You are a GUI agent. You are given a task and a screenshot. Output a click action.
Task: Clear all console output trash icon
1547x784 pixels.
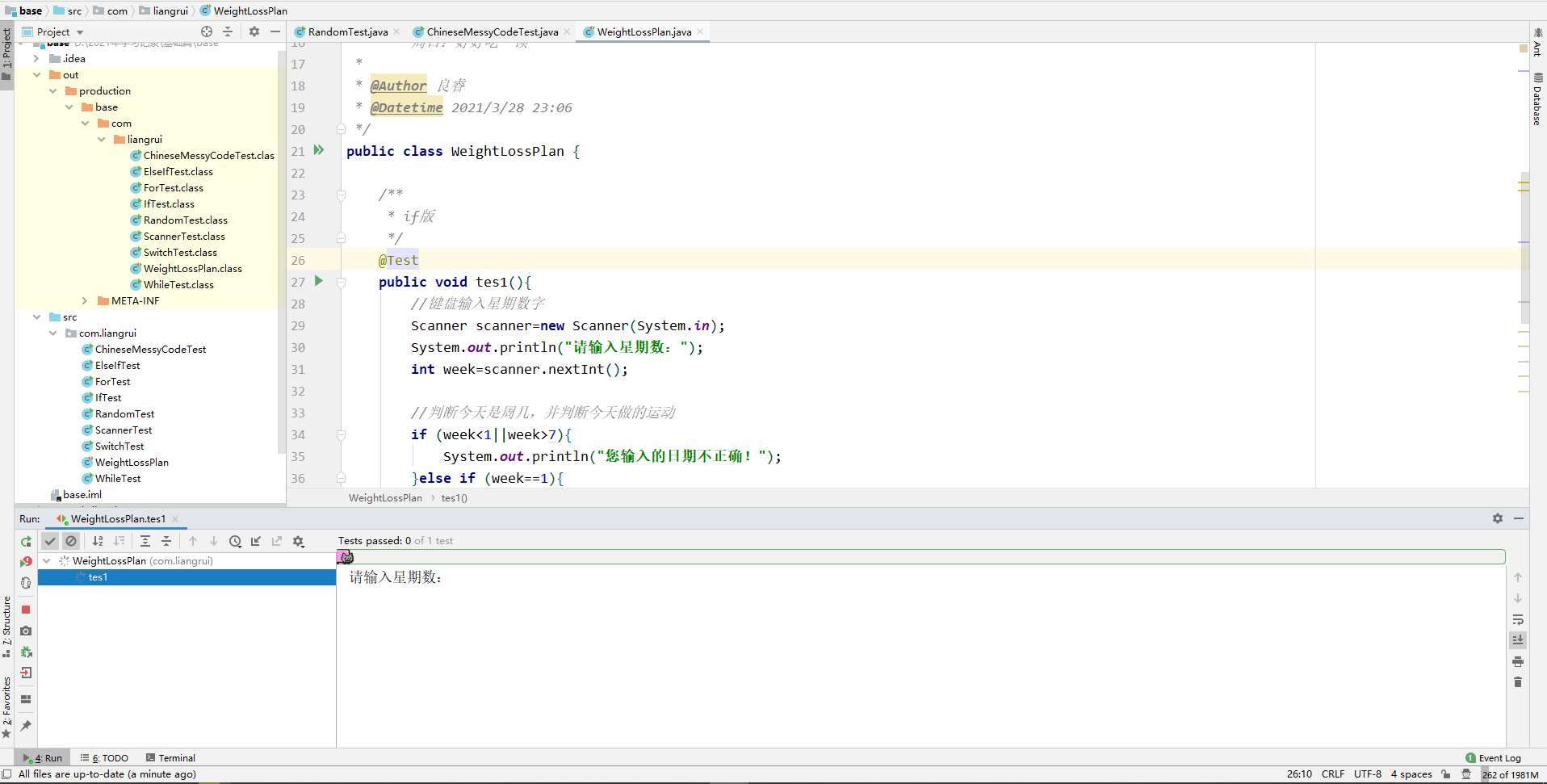[x=1518, y=682]
